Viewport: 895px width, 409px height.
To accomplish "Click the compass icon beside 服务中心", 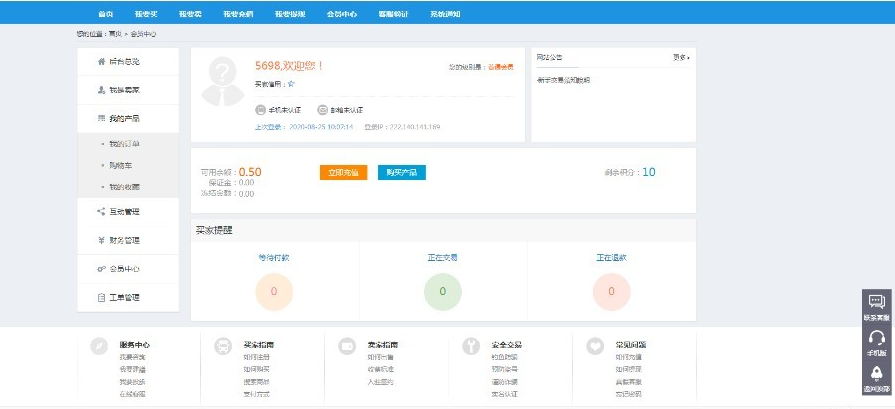I will pos(99,346).
